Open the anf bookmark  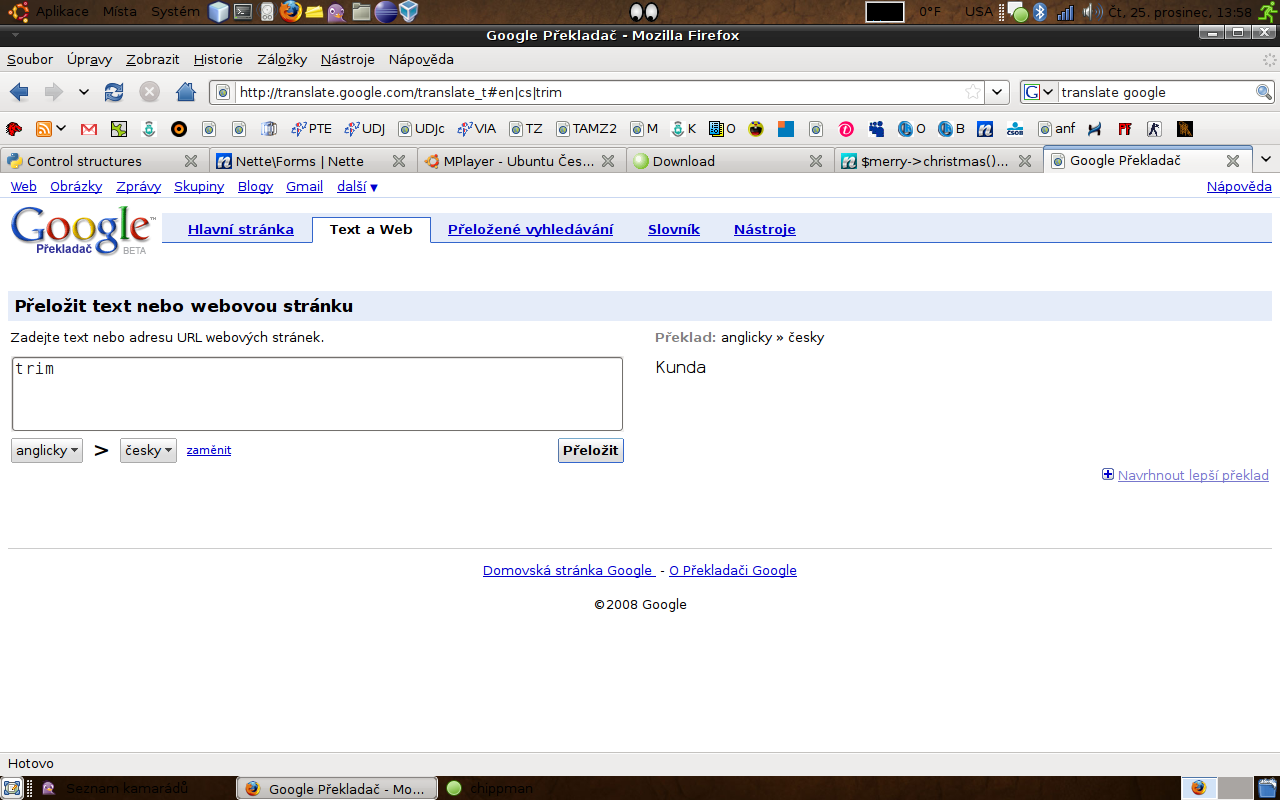pos(1056,129)
